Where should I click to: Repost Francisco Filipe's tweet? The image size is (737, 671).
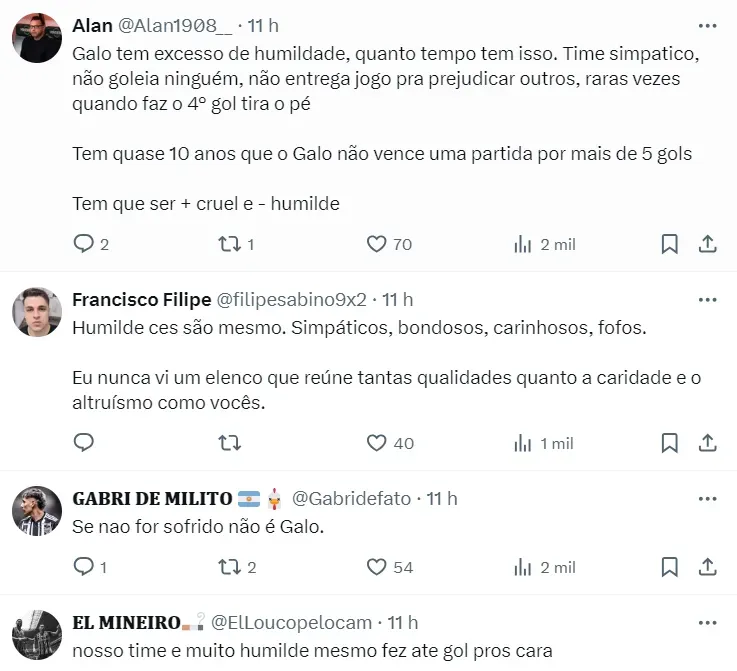pos(229,443)
